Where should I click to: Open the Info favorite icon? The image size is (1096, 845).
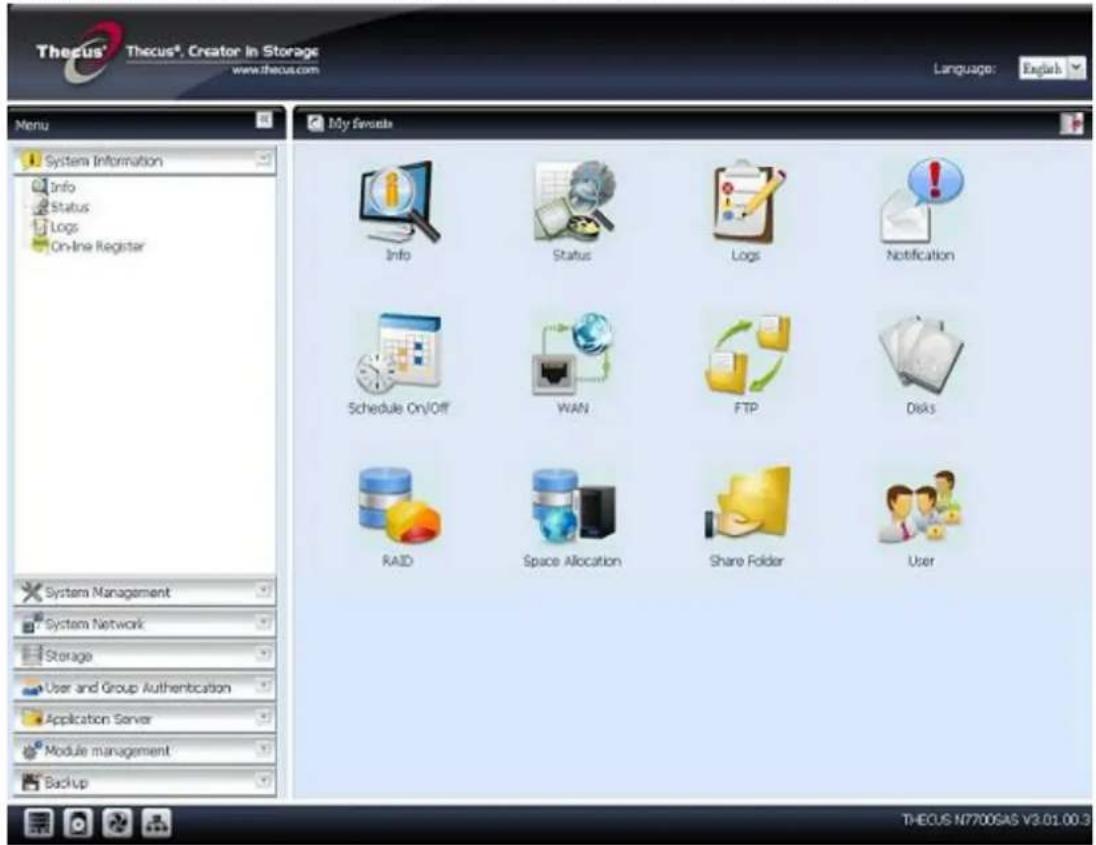point(398,203)
